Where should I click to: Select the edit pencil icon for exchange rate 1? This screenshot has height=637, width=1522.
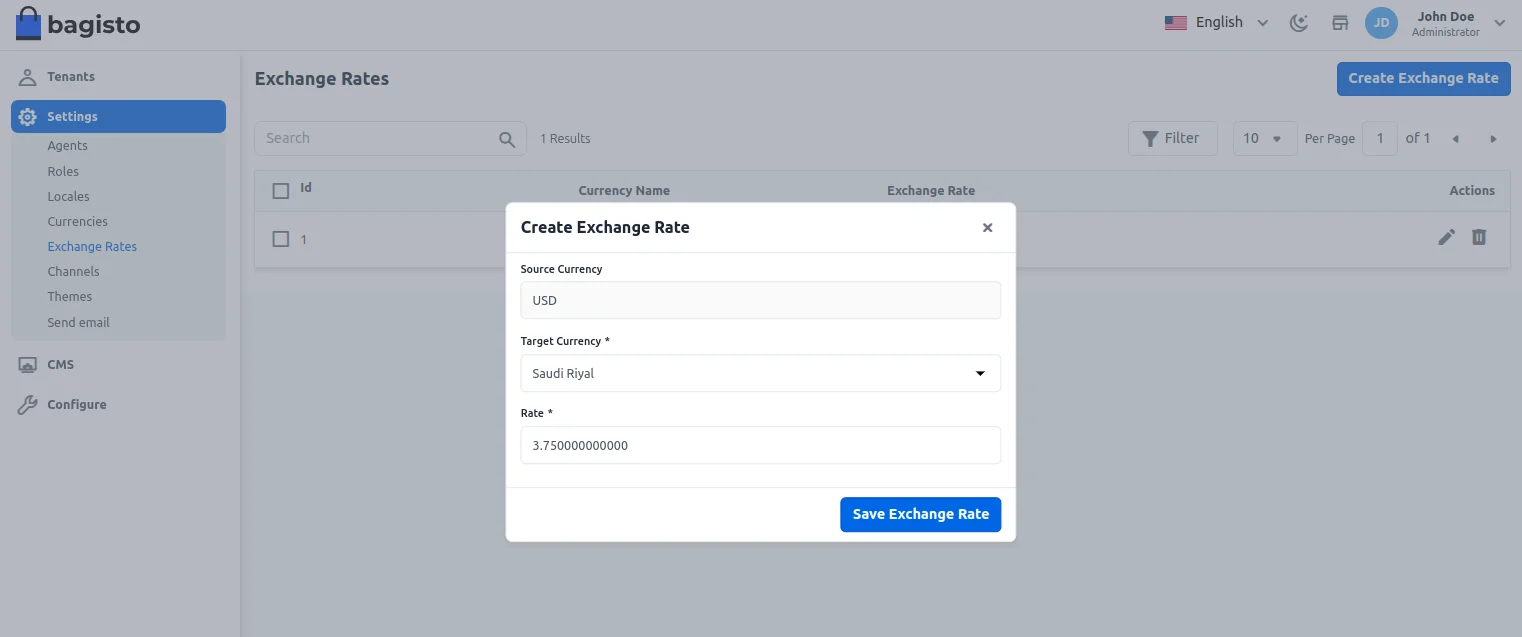coord(1446,238)
